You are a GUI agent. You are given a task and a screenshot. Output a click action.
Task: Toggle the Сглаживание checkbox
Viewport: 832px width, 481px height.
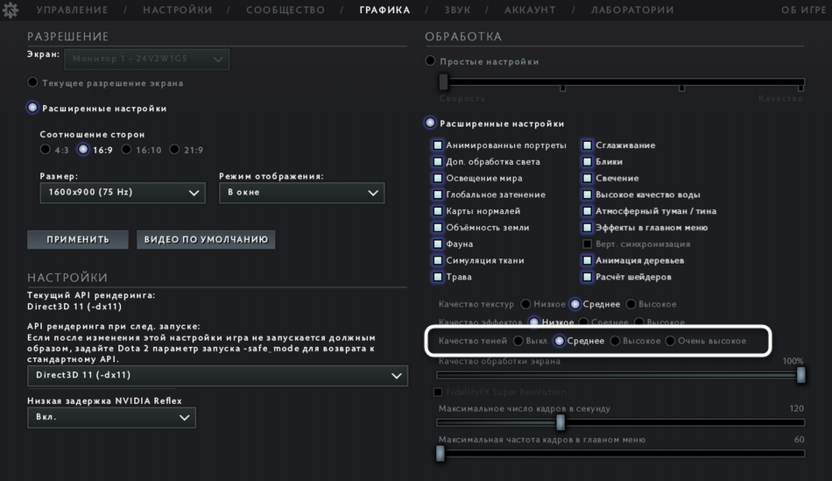[588, 146]
